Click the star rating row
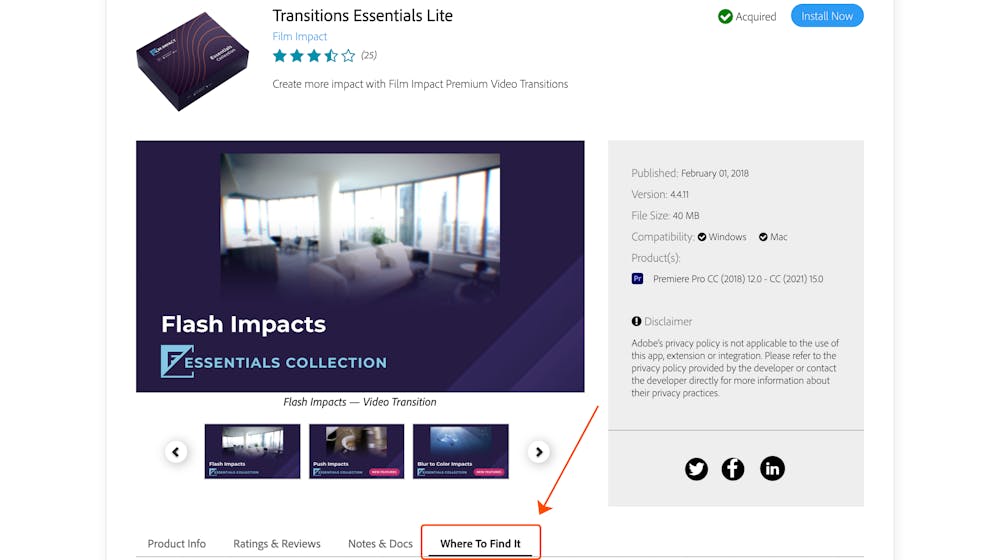 [314, 55]
